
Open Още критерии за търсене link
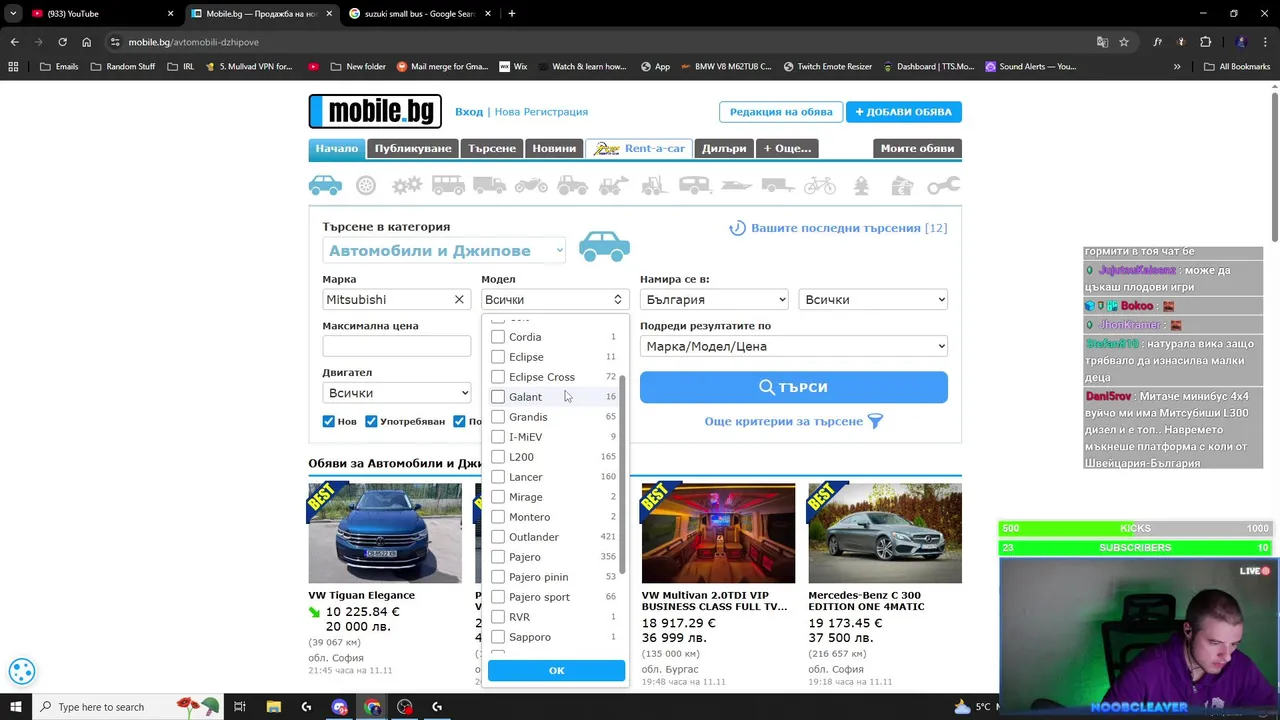[x=794, y=421]
